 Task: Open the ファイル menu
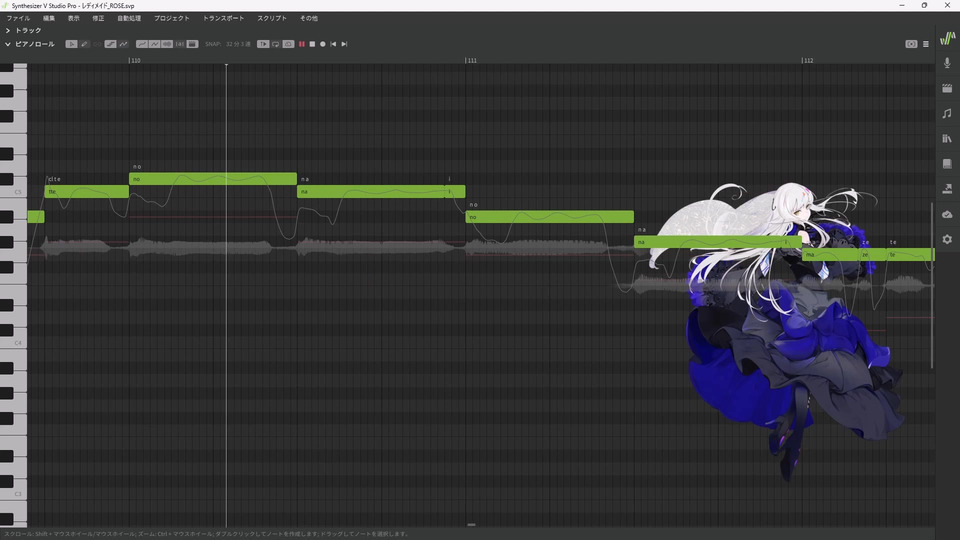[x=18, y=18]
